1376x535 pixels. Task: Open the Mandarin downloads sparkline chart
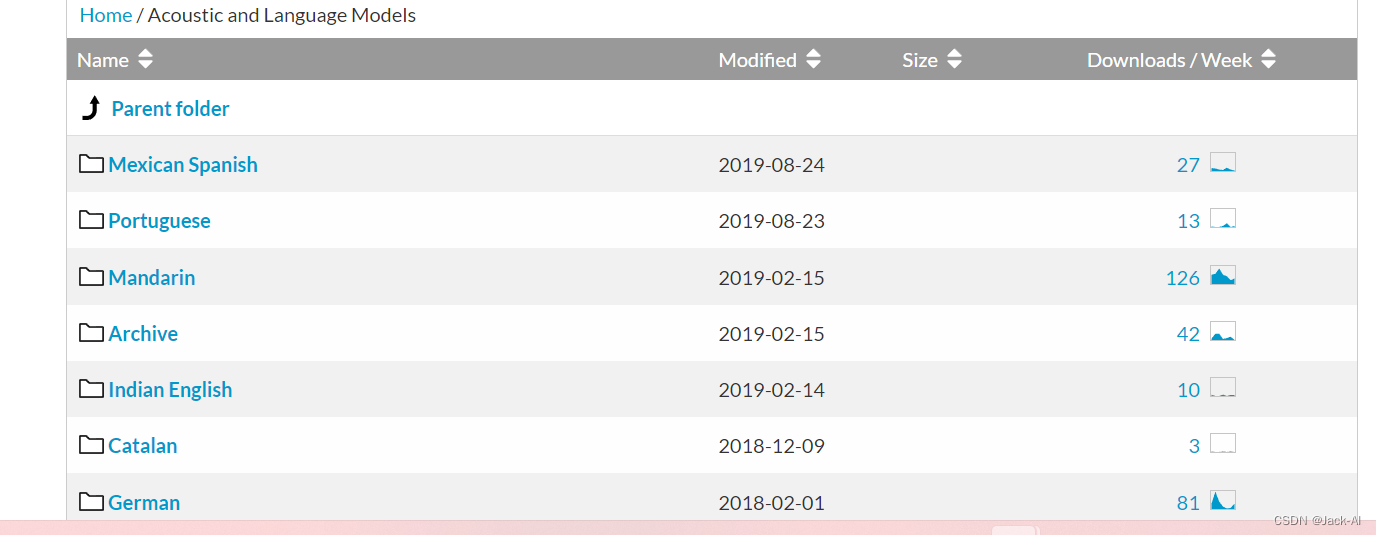point(1223,276)
